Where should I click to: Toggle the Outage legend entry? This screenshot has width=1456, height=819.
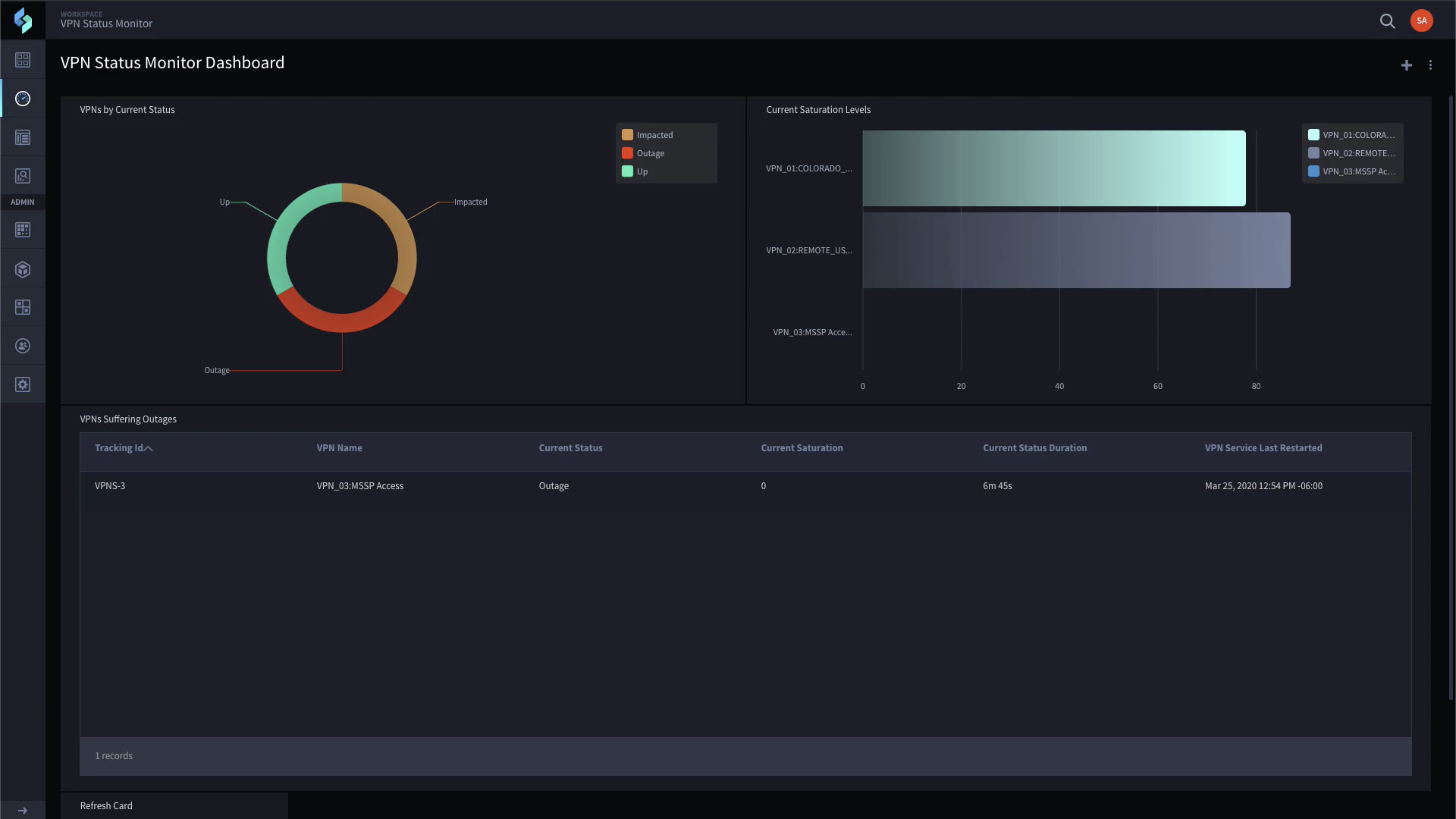pyautogui.click(x=643, y=153)
